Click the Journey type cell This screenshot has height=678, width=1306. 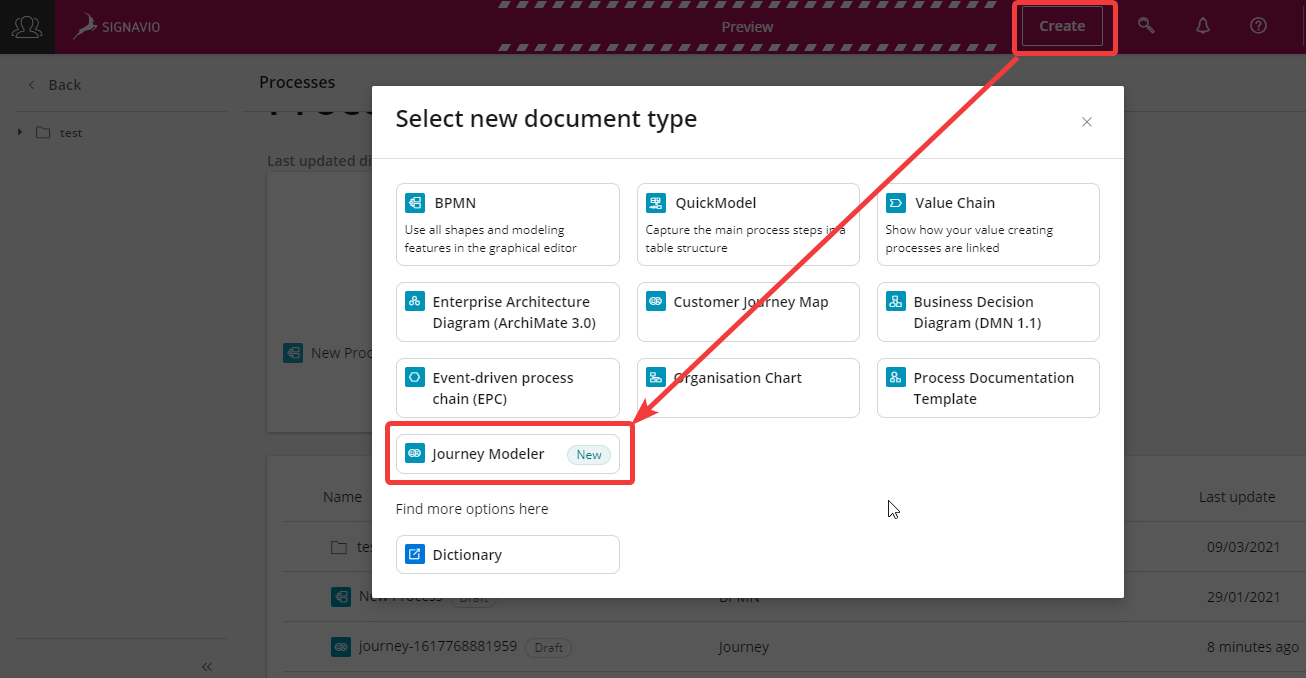pos(744,647)
